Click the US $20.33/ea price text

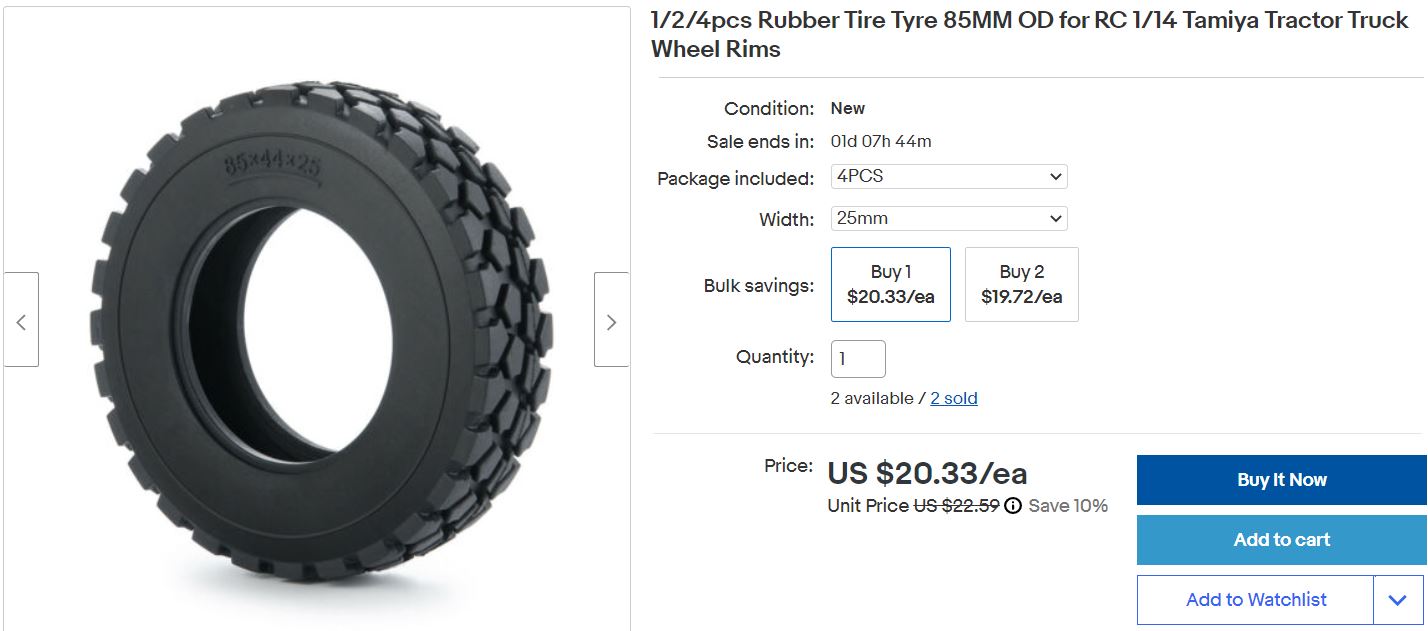[927, 473]
